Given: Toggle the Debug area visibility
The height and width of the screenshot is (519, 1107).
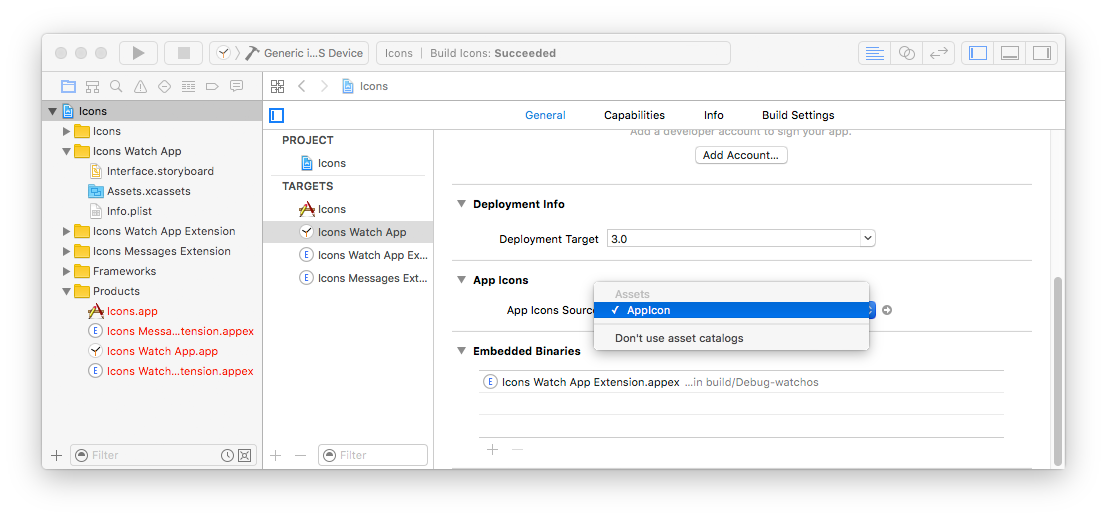Looking at the screenshot, I should [x=1010, y=53].
